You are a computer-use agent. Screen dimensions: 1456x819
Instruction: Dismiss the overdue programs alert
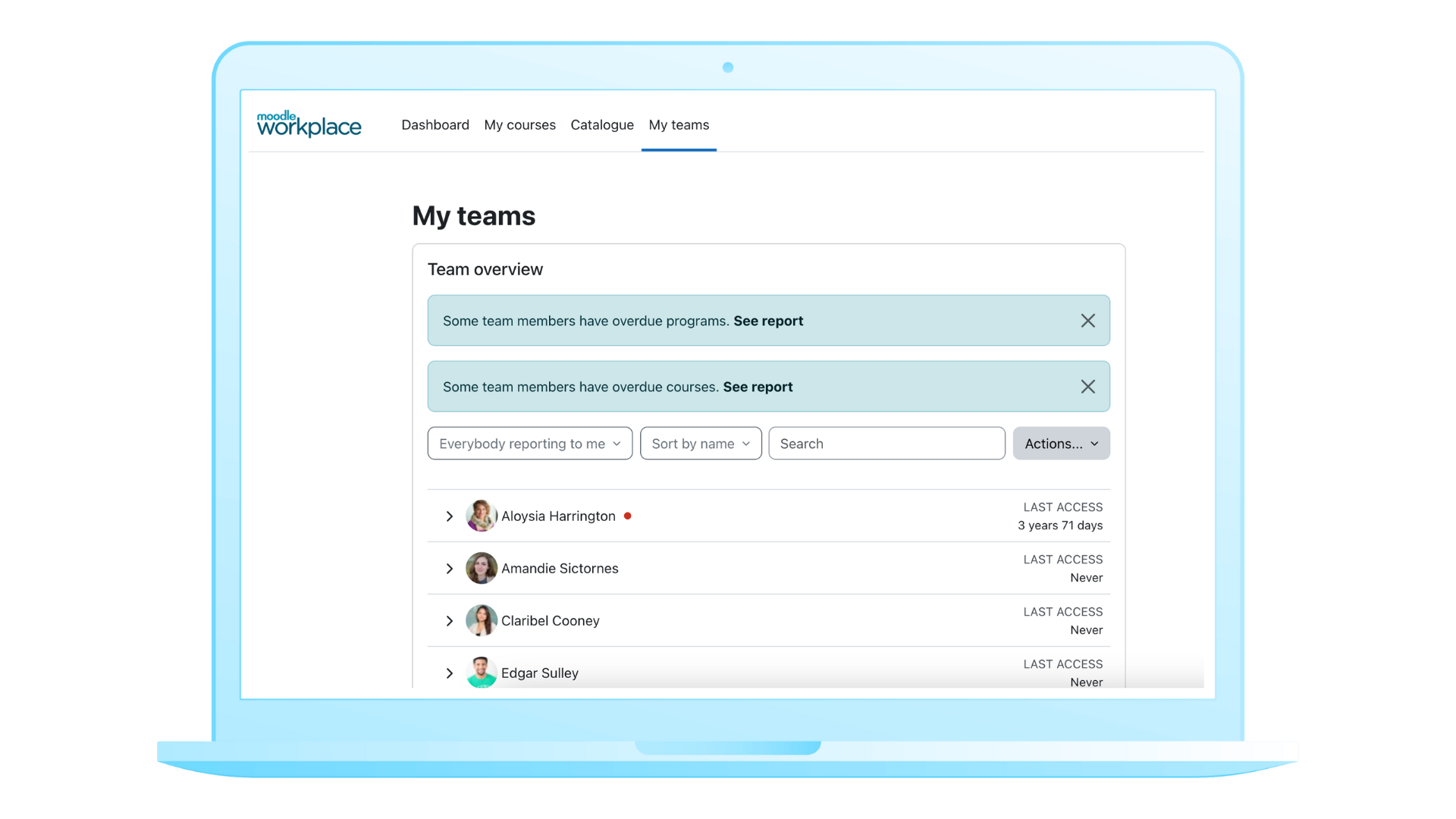(x=1087, y=321)
